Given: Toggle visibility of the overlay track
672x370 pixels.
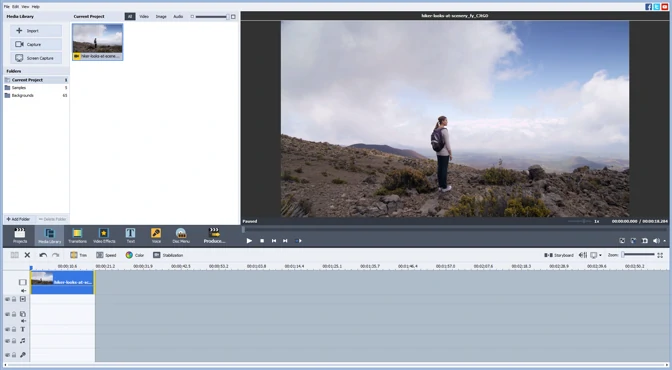Looking at the screenshot, I should tap(7, 314).
